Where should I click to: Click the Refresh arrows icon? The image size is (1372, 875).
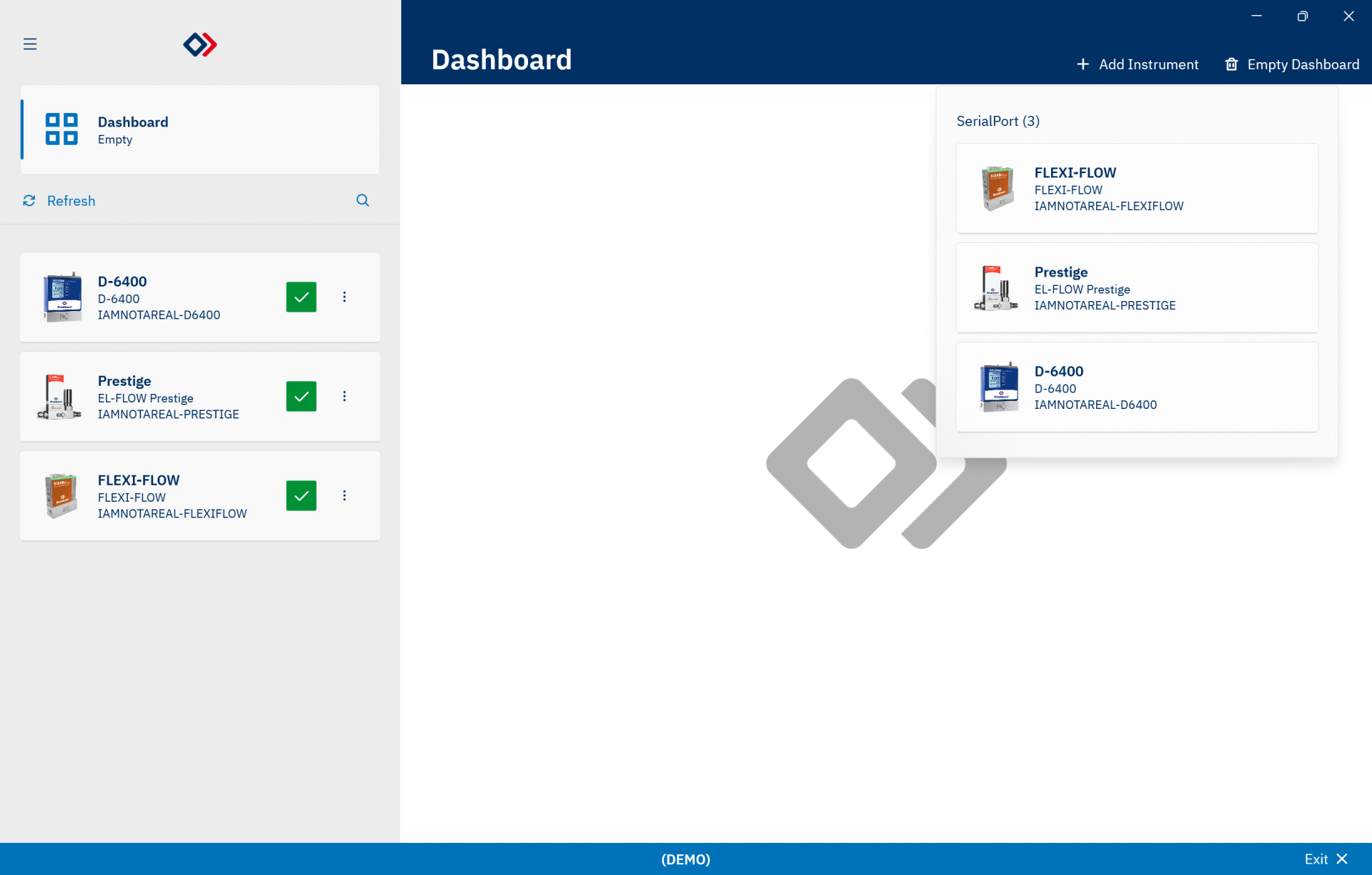29,201
